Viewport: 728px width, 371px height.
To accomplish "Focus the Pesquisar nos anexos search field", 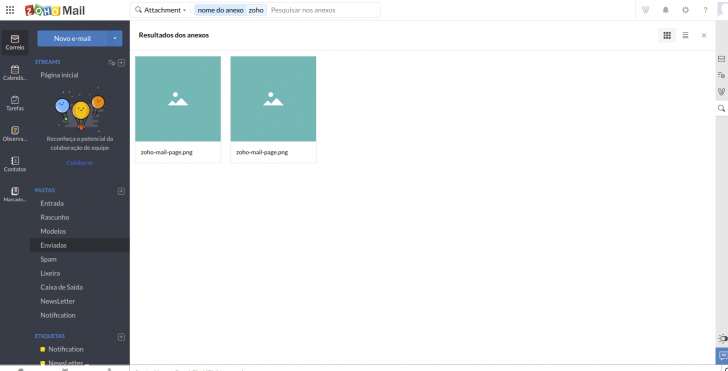I will [x=323, y=10].
